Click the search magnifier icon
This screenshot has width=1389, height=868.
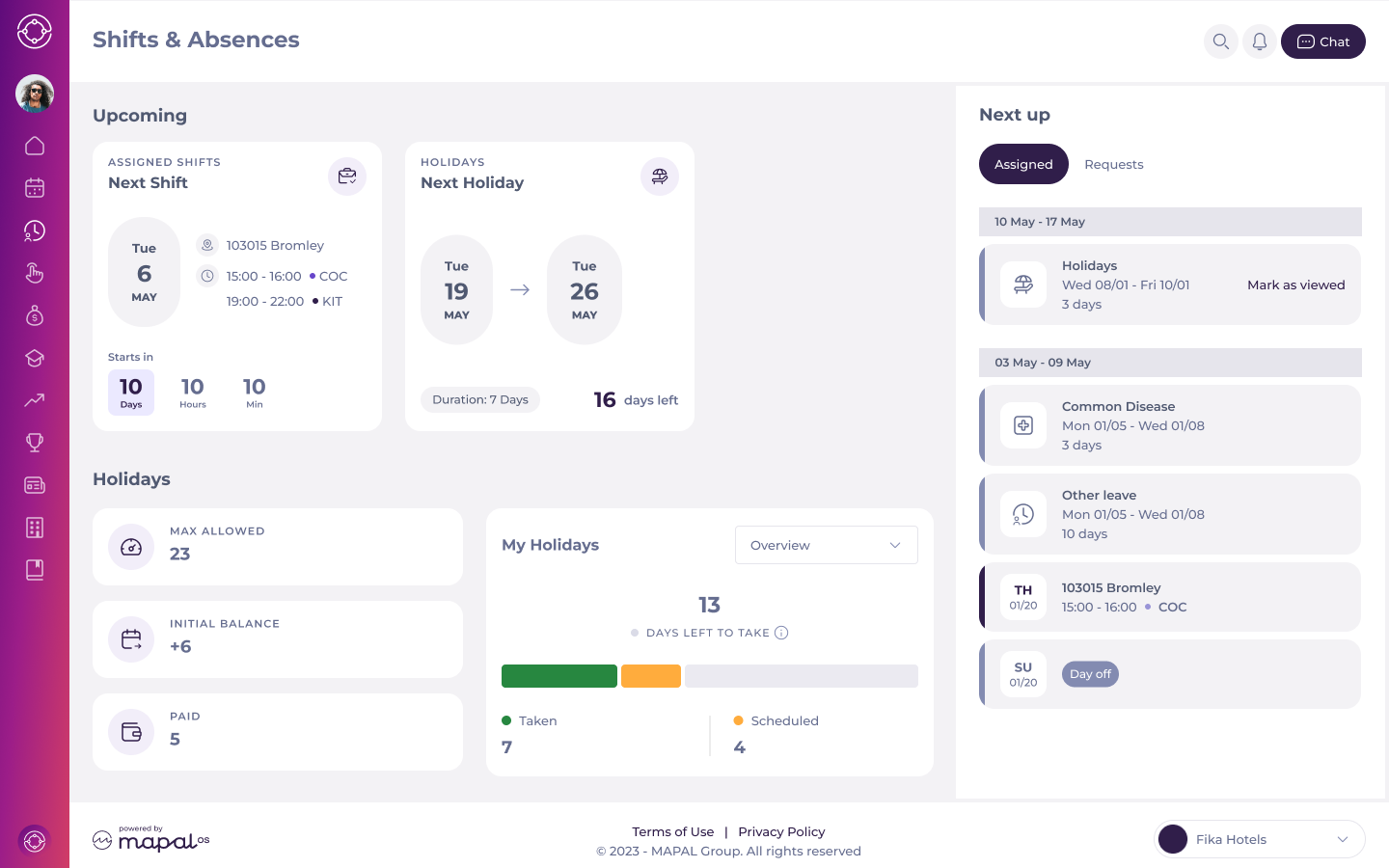coord(1221,41)
